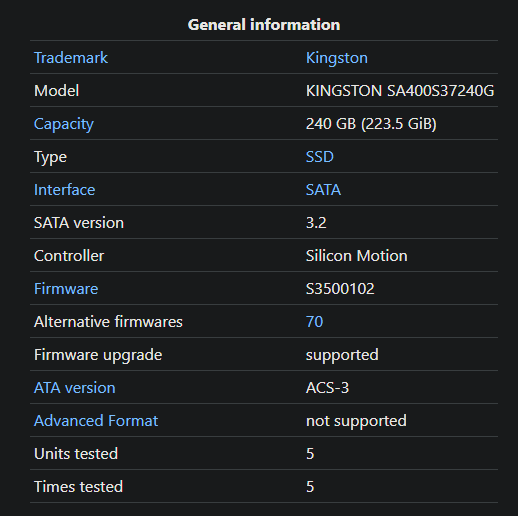Select the not supported value
The height and width of the screenshot is (516, 518).
(356, 421)
